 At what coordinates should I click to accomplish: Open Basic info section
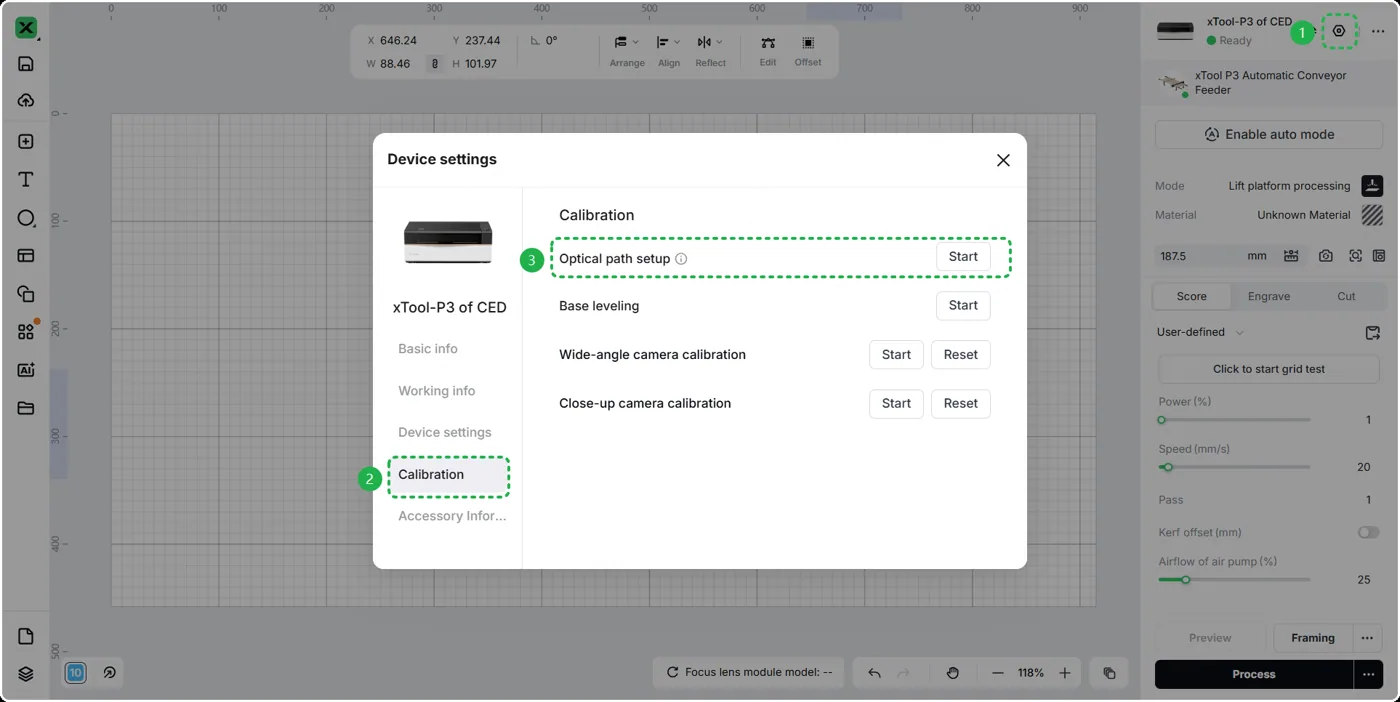(x=428, y=349)
